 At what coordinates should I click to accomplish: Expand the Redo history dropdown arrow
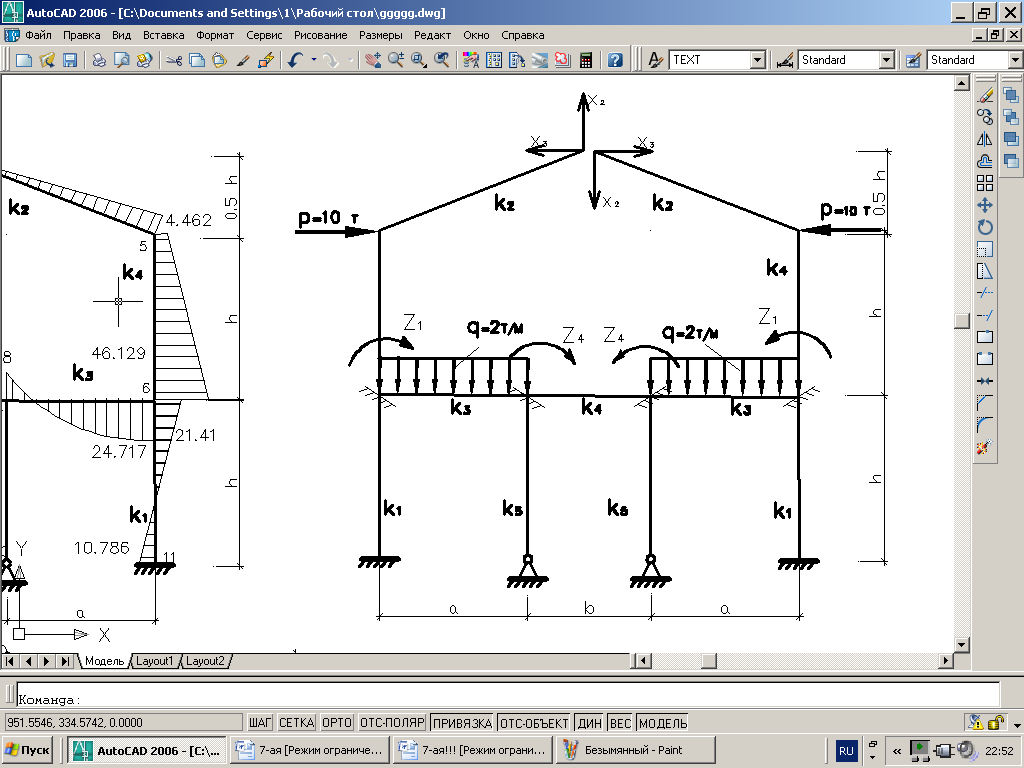(x=350, y=60)
